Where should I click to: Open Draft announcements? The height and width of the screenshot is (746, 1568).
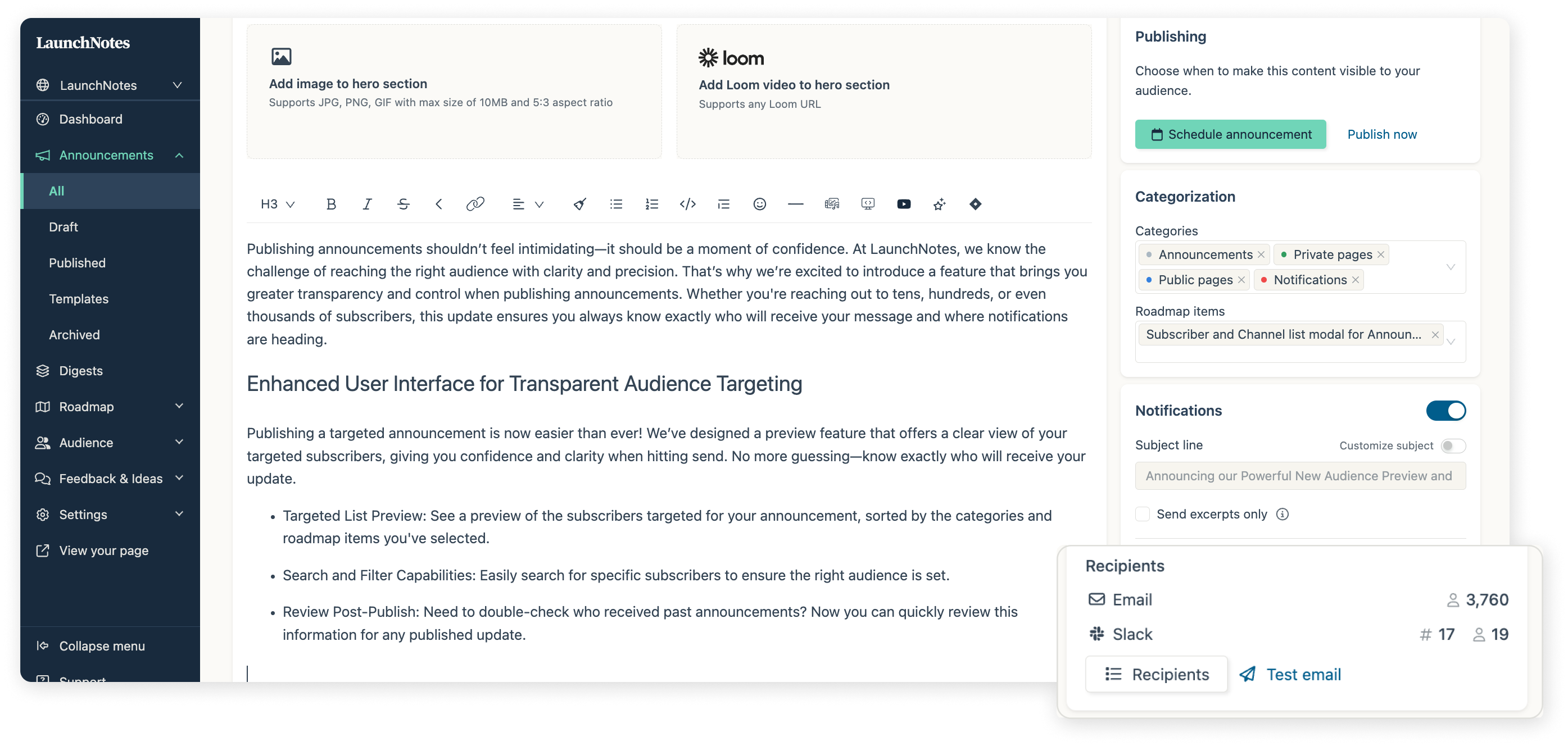click(x=110, y=227)
